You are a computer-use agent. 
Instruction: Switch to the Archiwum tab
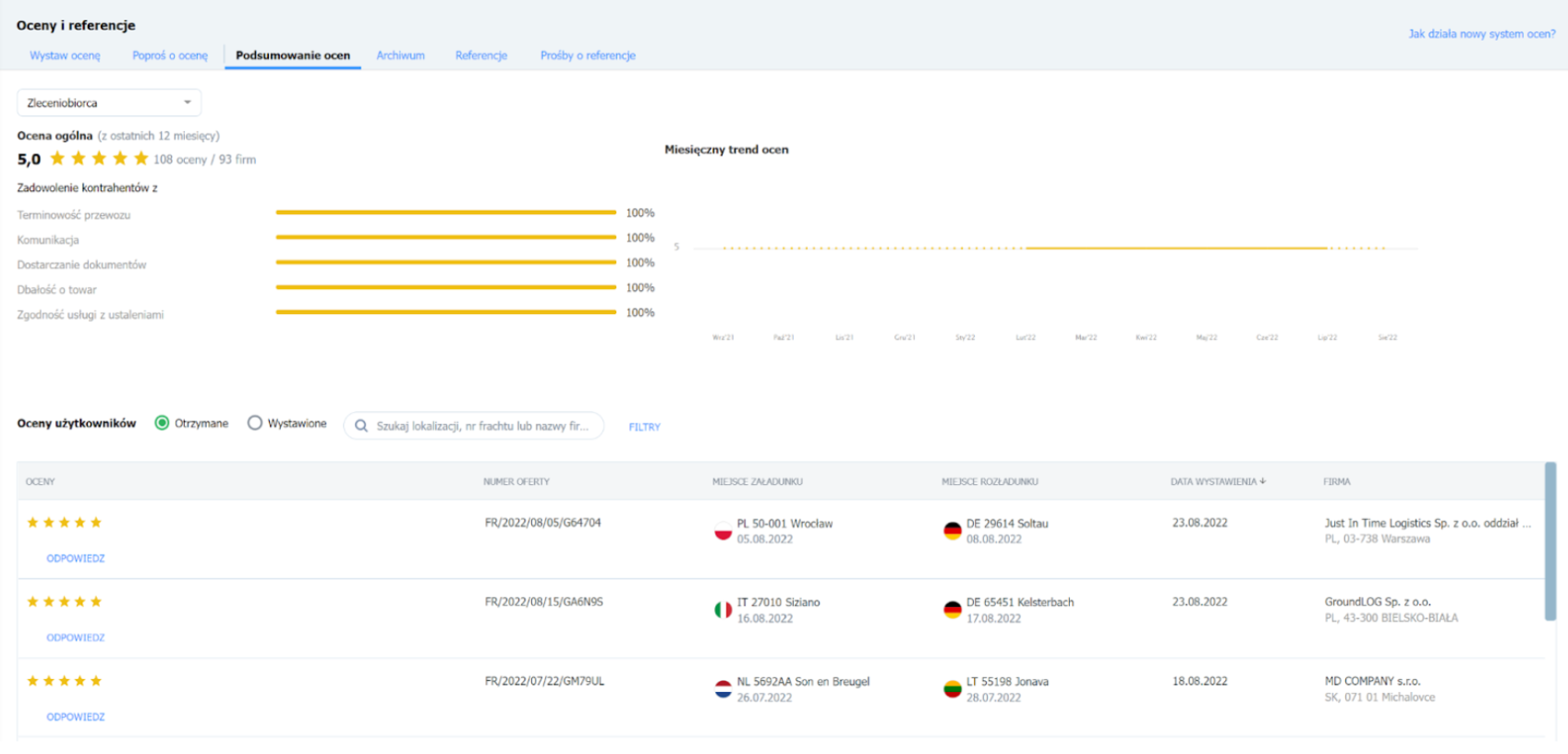coord(400,55)
